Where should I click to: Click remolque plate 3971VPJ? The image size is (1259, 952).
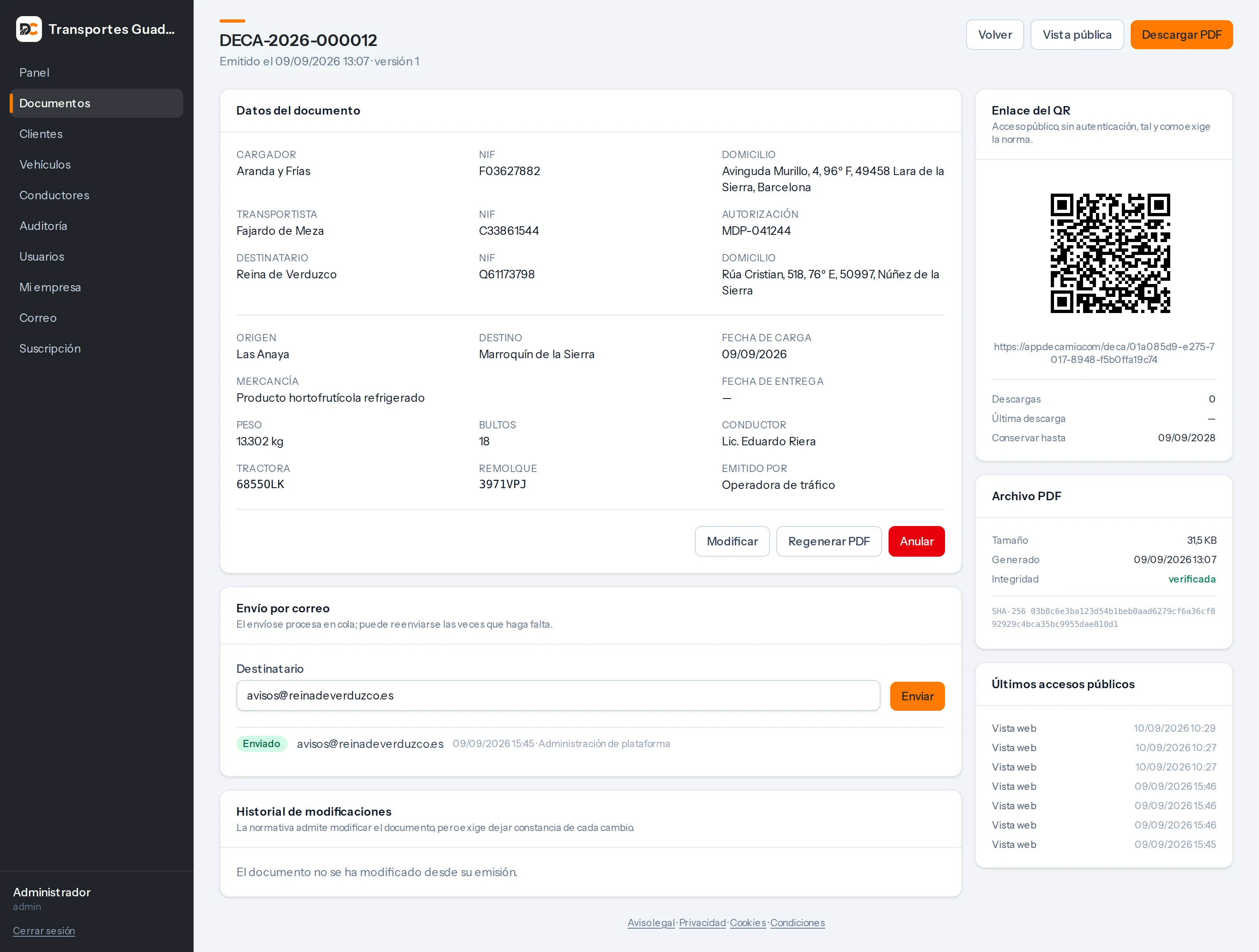[502, 484]
